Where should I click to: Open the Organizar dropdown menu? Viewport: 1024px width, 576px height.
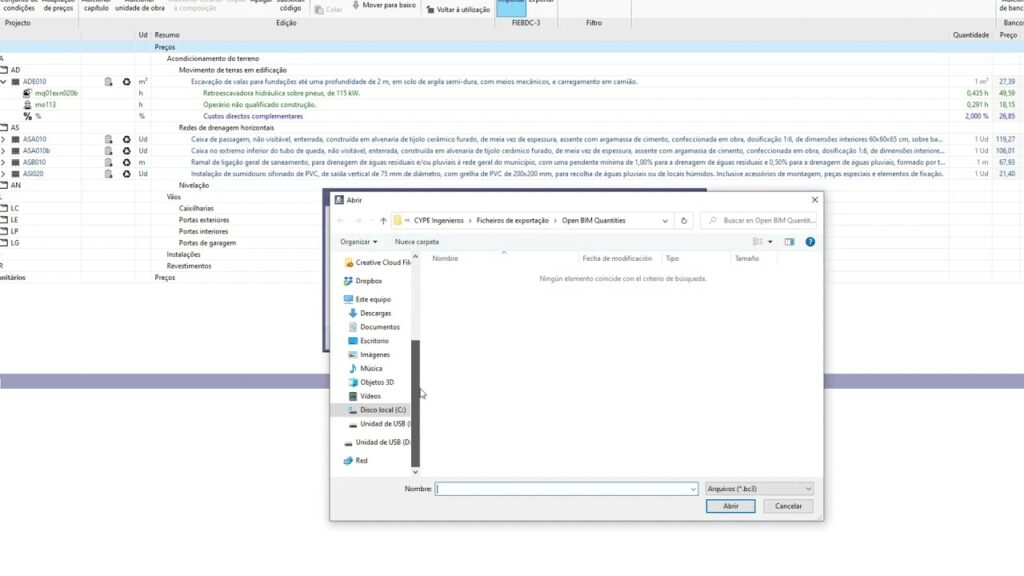pos(359,241)
